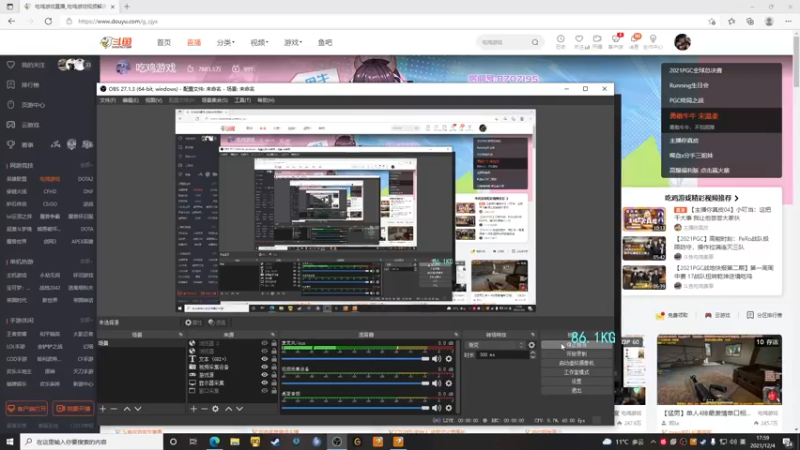Move the source down in sources list
800x450 pixels.
(x=239, y=409)
